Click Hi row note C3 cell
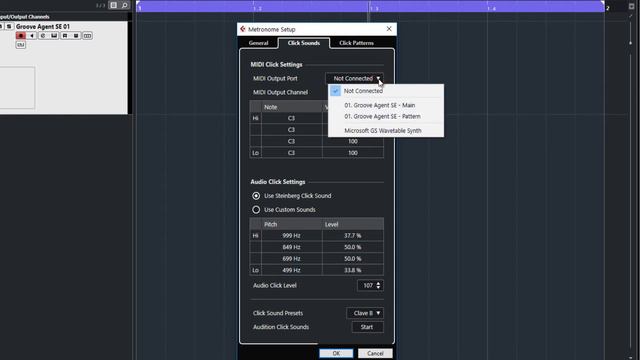Viewport: 640px width, 360px height. tap(291, 118)
